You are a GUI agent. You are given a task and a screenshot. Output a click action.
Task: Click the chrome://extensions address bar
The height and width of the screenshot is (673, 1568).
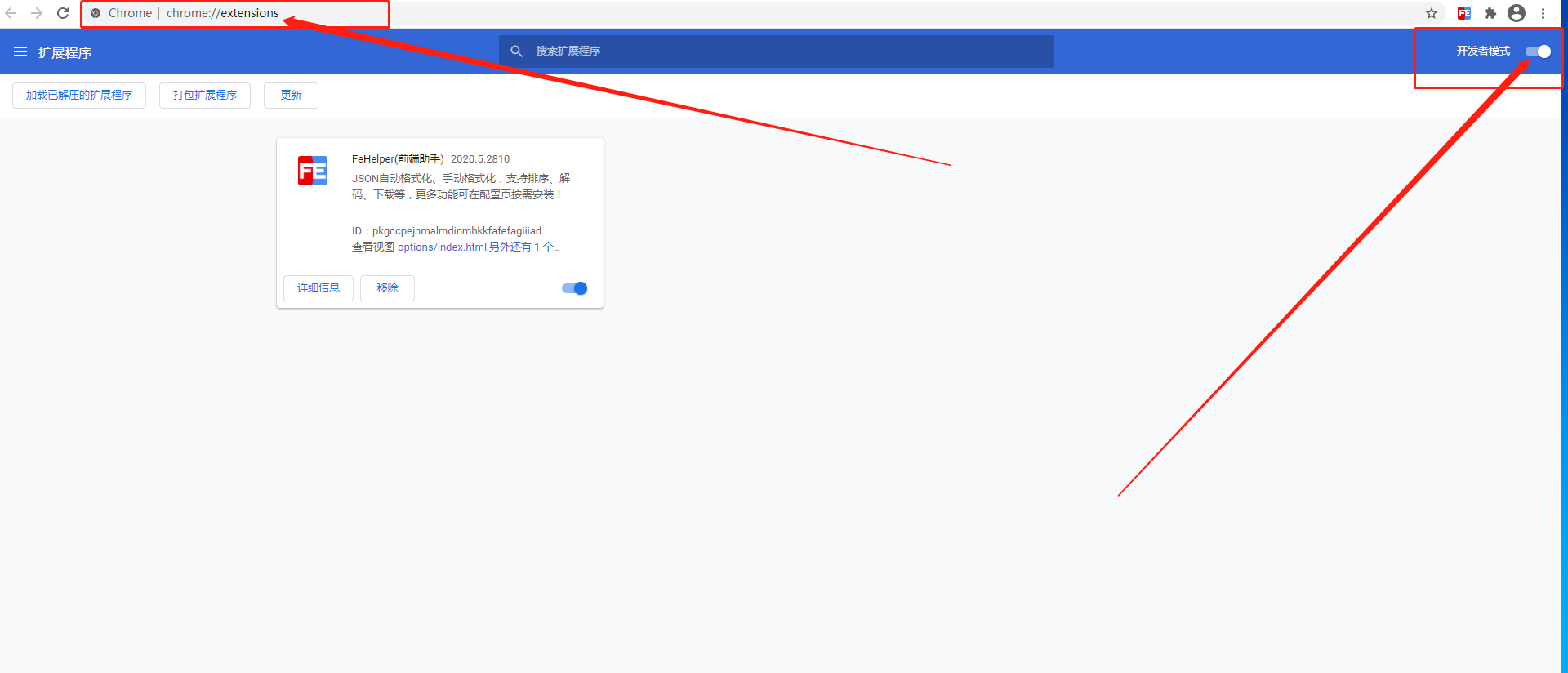[222, 13]
